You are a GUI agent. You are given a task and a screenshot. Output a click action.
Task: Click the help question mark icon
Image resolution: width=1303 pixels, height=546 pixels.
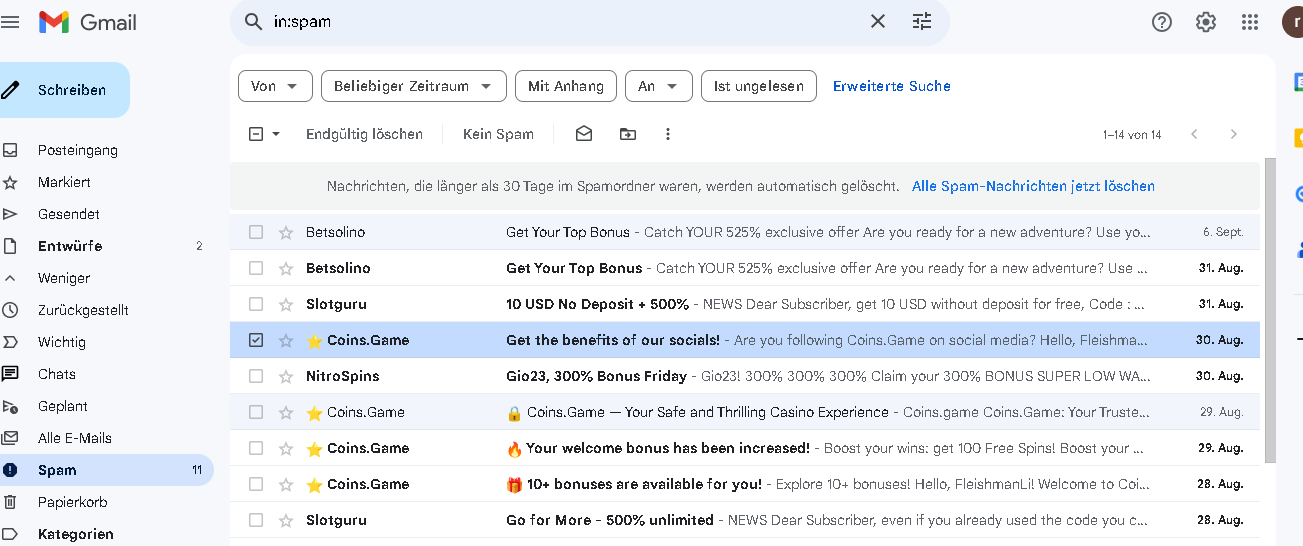pyautogui.click(x=1162, y=22)
